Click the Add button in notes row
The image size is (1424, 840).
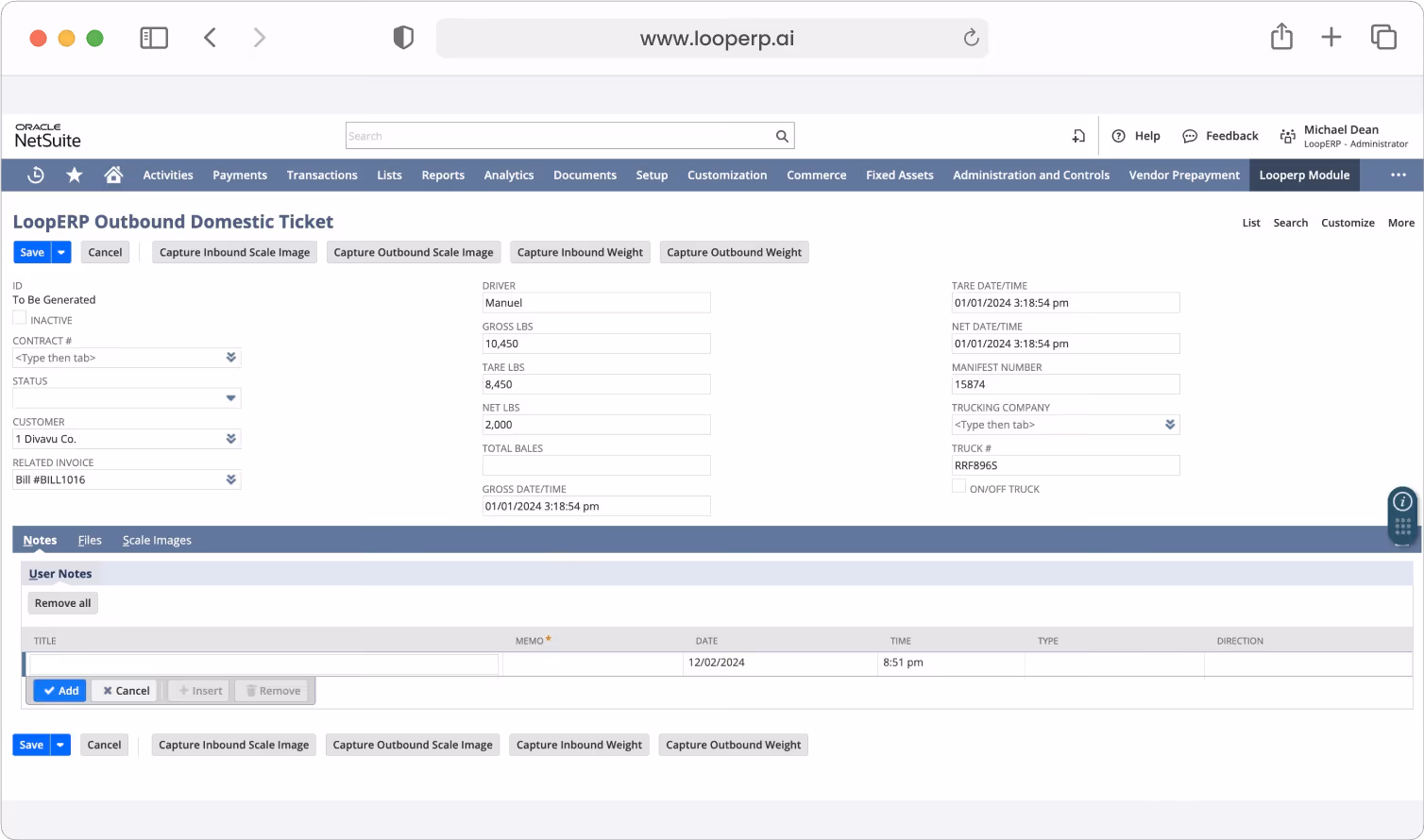[59, 691]
